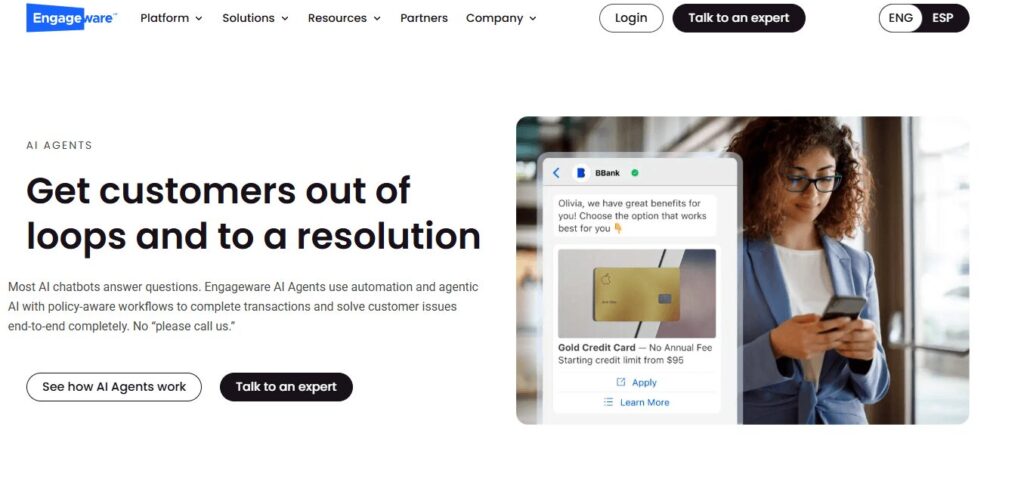Image resolution: width=1024 pixels, height=477 pixels.
Task: Click Talk to an expert in the header
Action: pyautogui.click(x=739, y=18)
